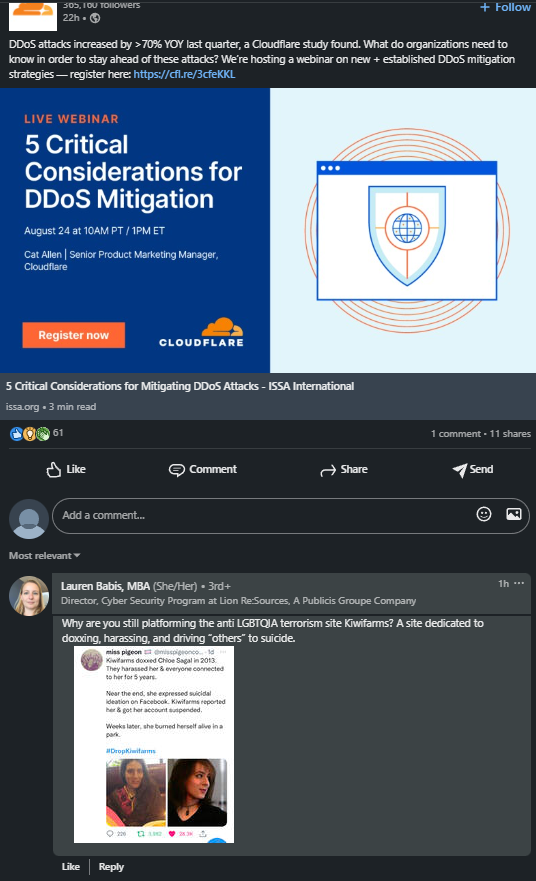
Task: Click the blue thumbs-up reaction icon
Action: [17, 434]
